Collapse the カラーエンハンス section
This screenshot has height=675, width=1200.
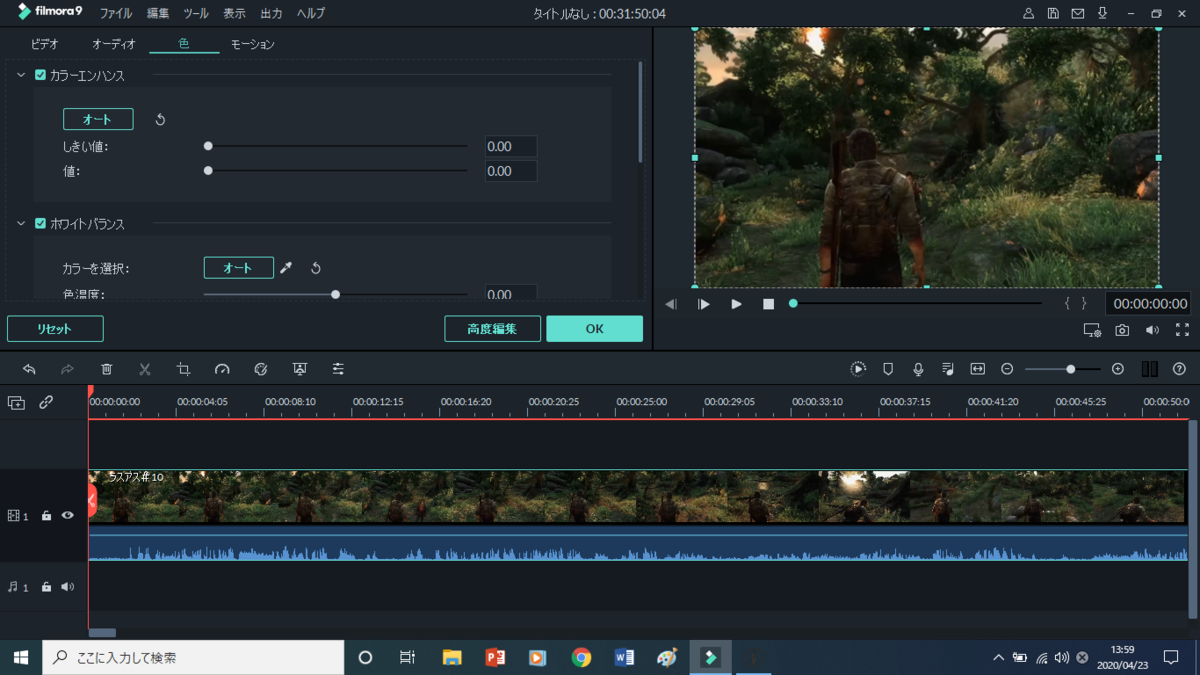point(21,75)
